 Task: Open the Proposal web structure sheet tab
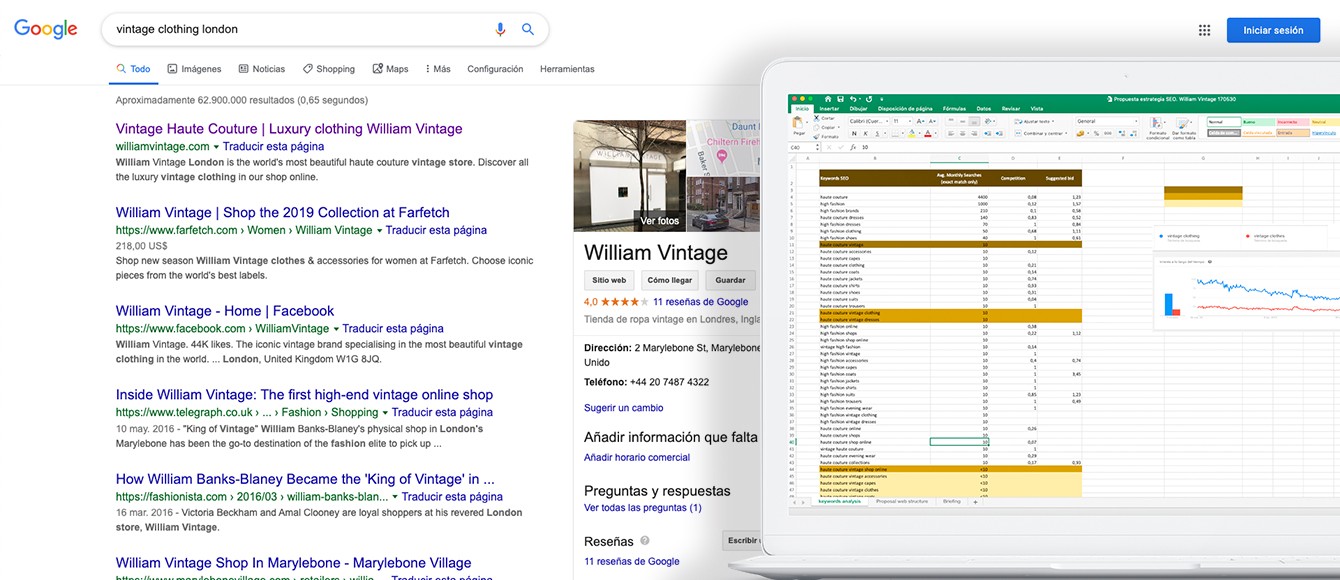point(901,501)
